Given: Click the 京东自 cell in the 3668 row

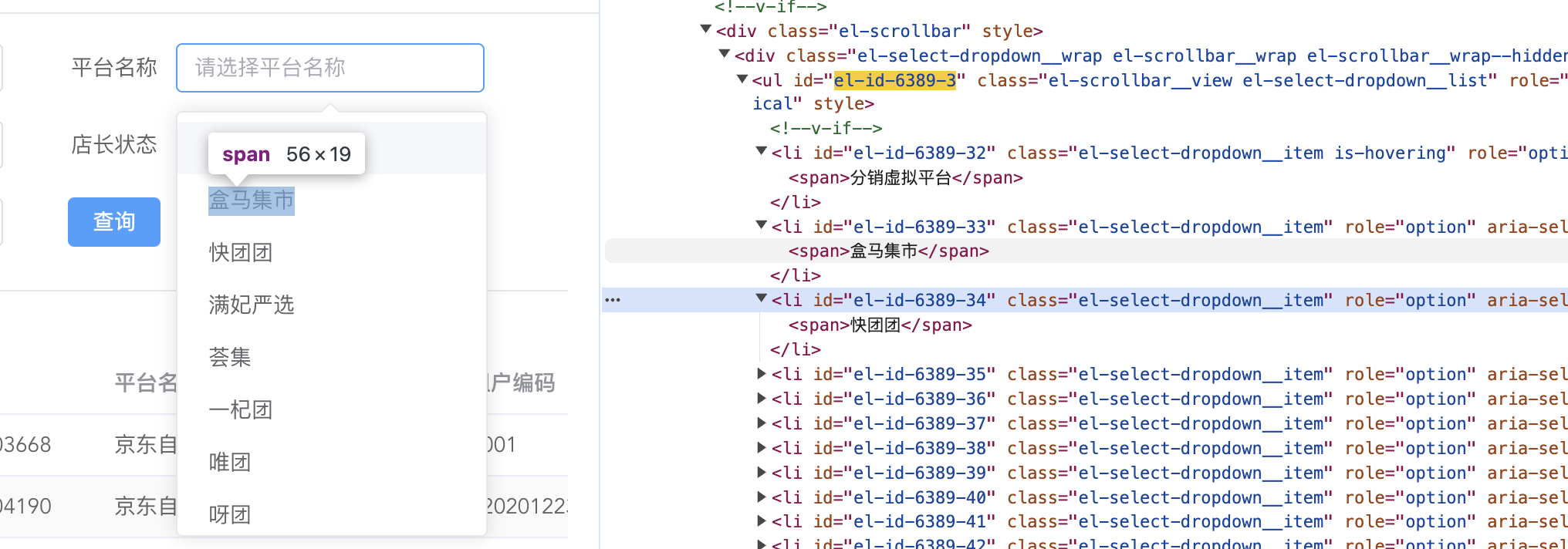Looking at the screenshot, I should coord(146,445).
